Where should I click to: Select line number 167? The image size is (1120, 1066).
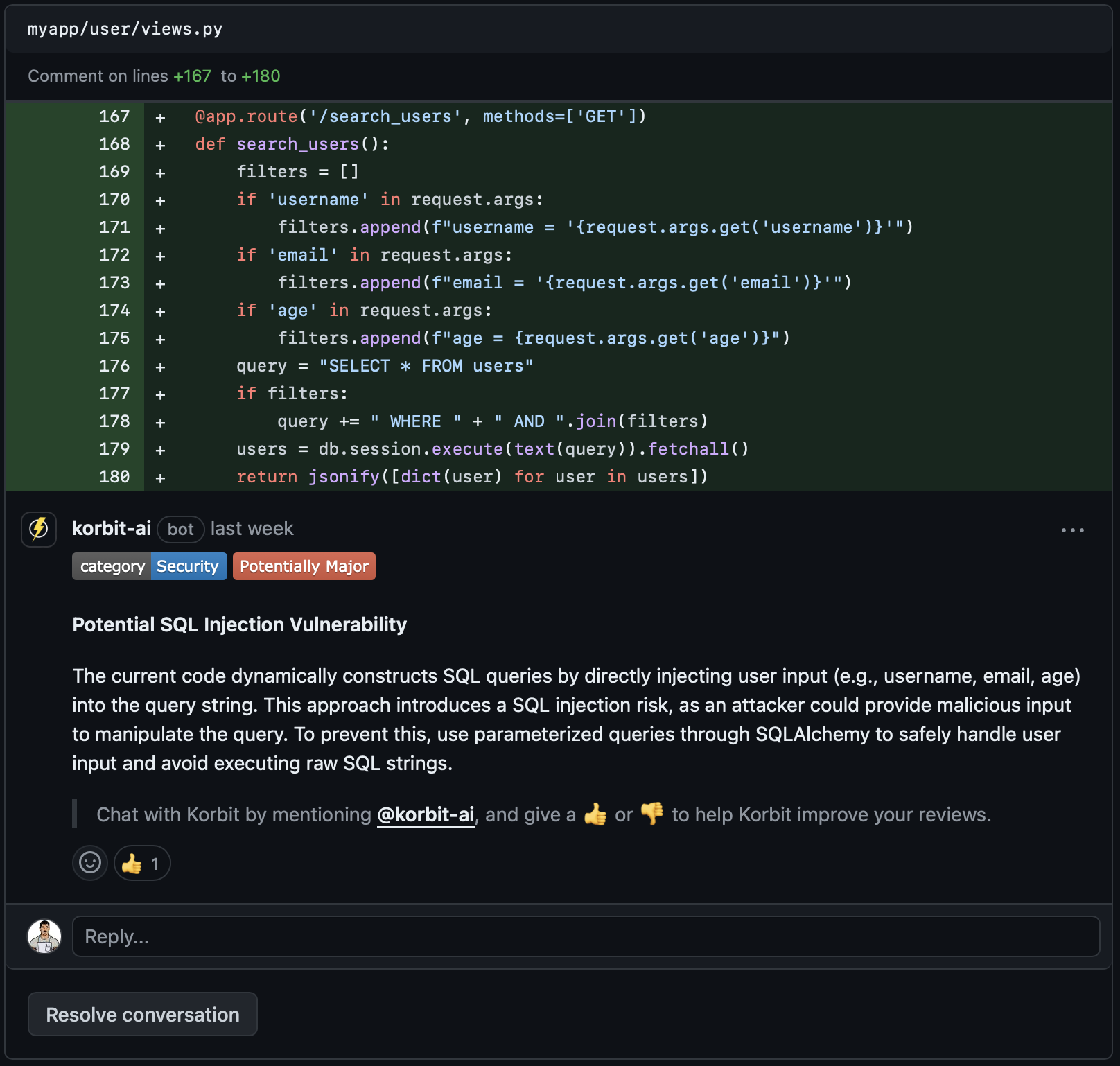[114, 116]
